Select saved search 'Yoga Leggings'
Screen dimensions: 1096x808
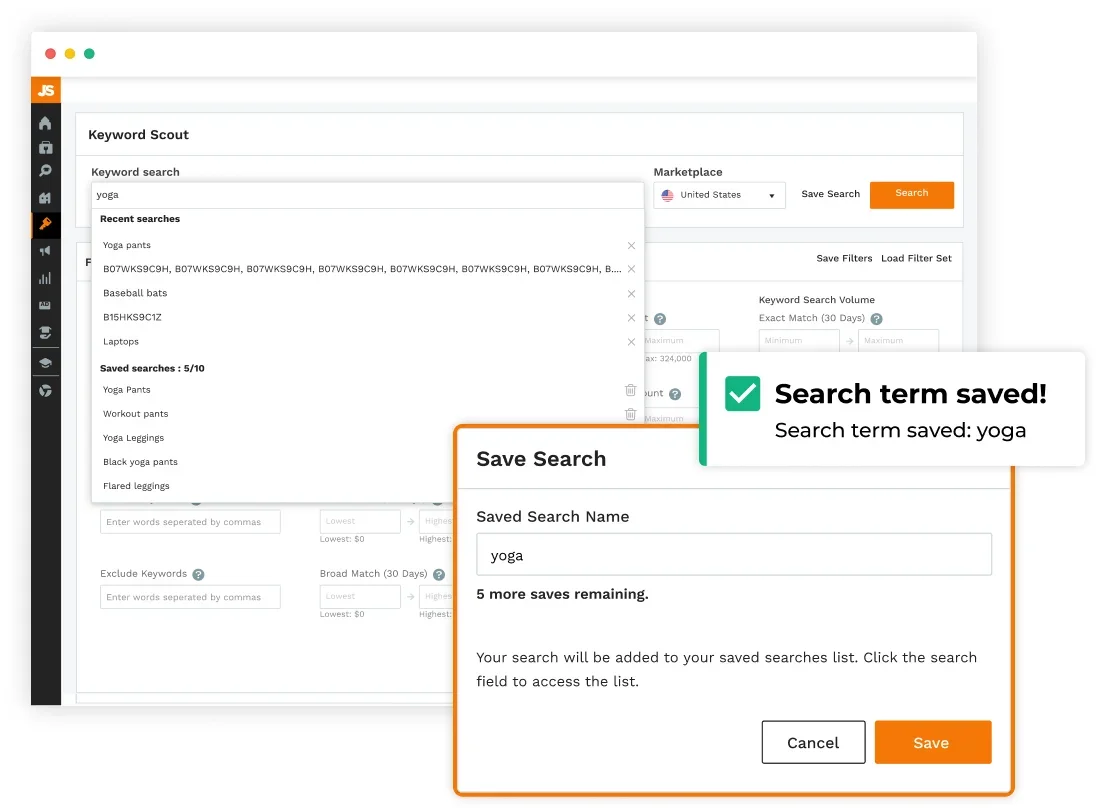pos(134,438)
